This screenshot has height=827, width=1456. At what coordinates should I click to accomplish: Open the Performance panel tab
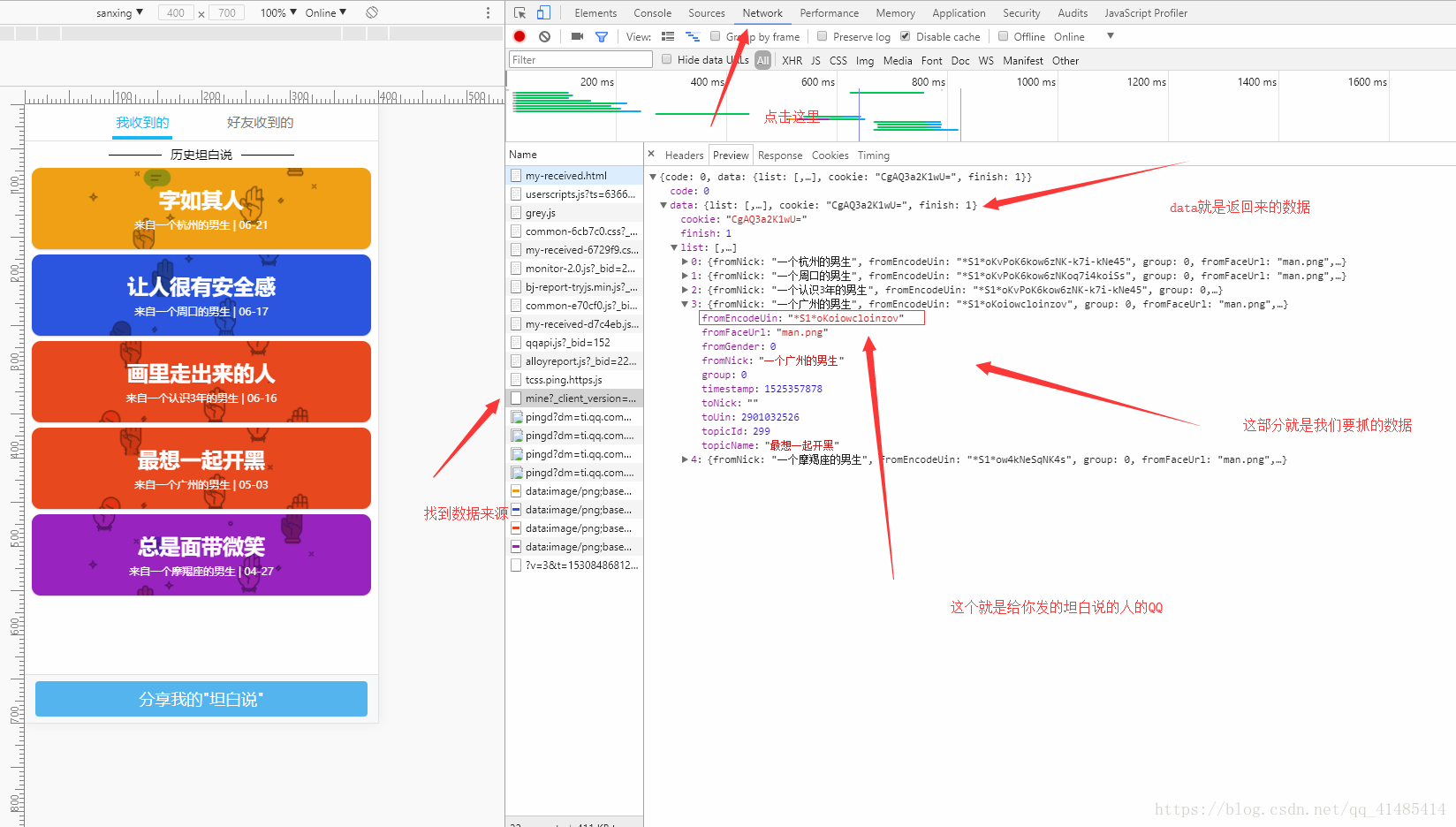pyautogui.click(x=829, y=13)
